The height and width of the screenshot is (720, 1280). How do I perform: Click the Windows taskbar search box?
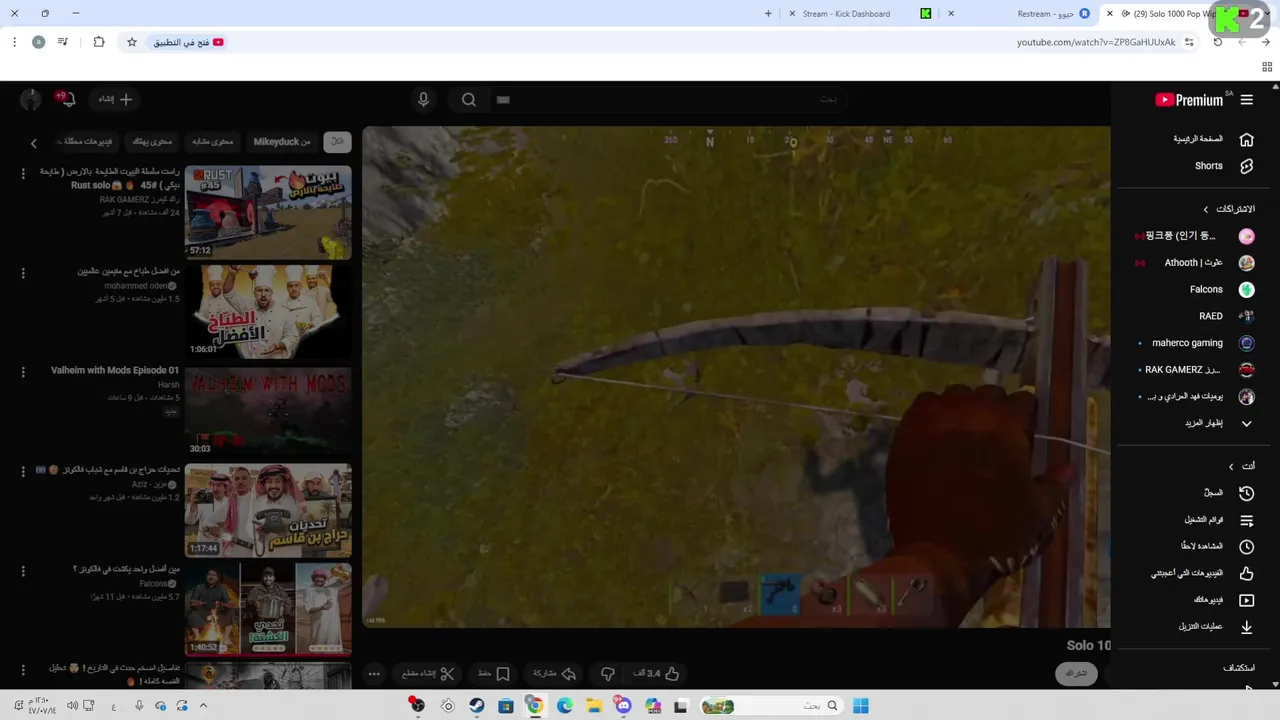click(770, 706)
